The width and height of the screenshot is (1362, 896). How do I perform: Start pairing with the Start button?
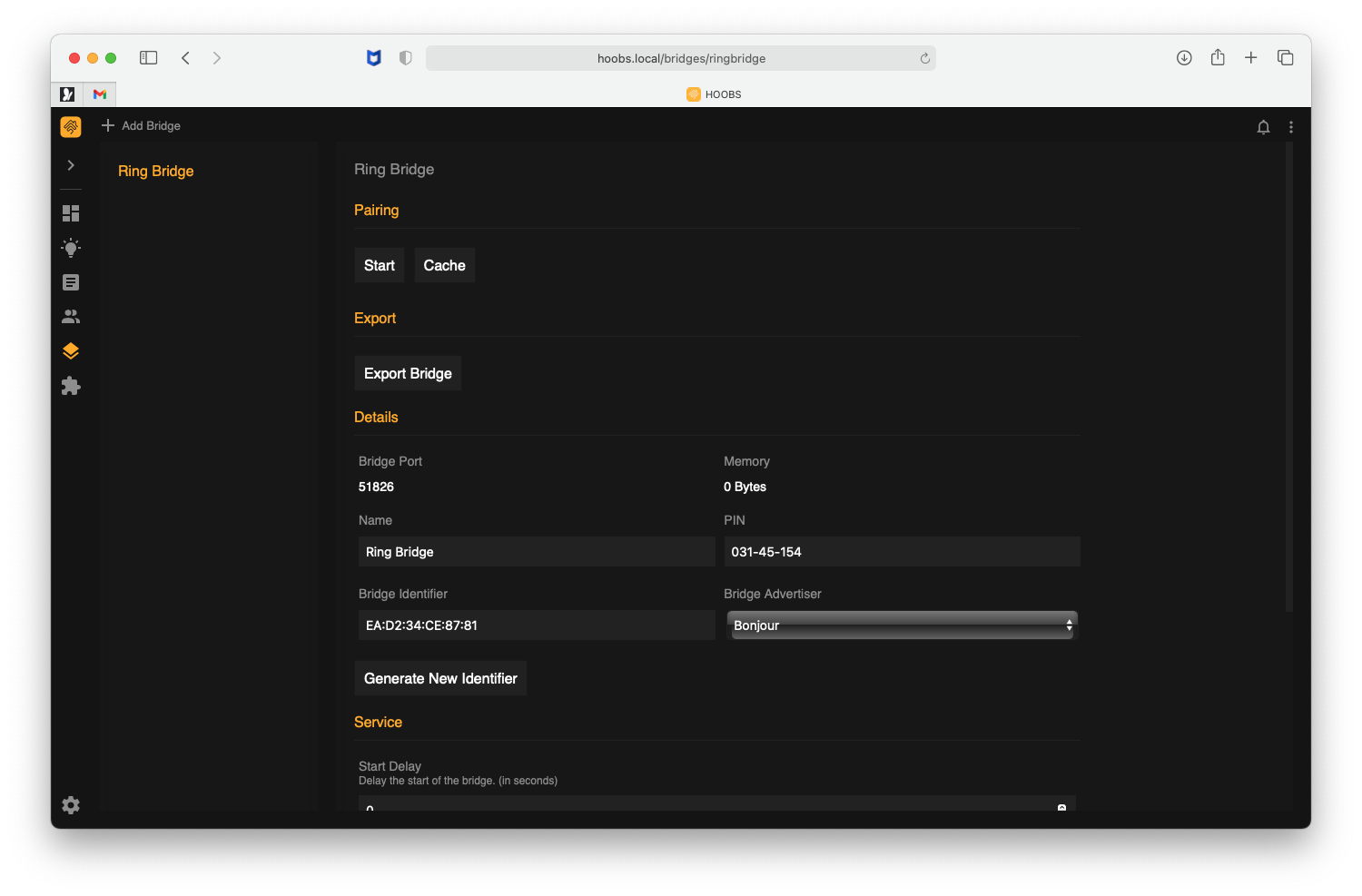379,265
